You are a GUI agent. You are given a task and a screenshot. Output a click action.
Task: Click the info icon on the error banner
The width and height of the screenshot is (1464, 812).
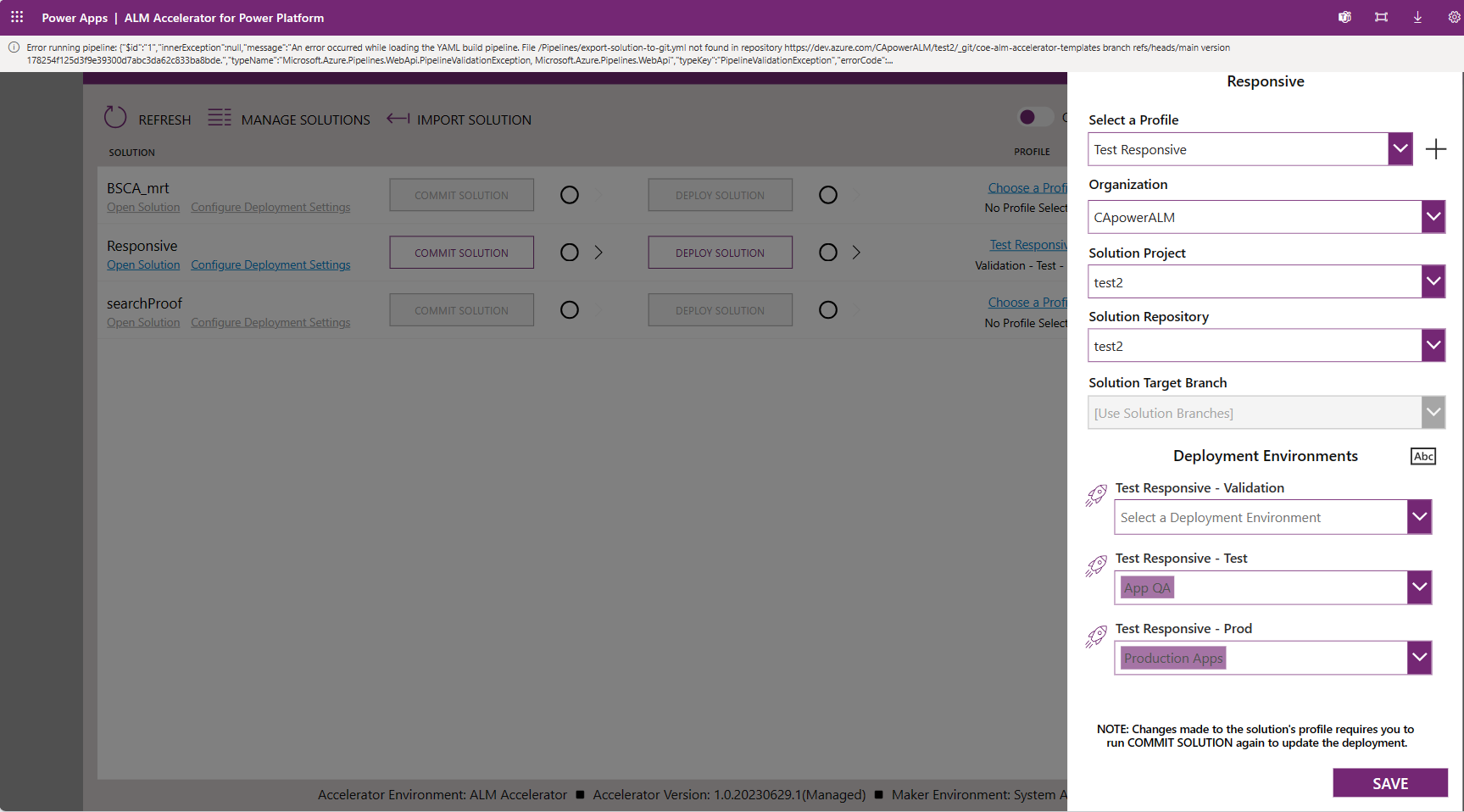[14, 47]
